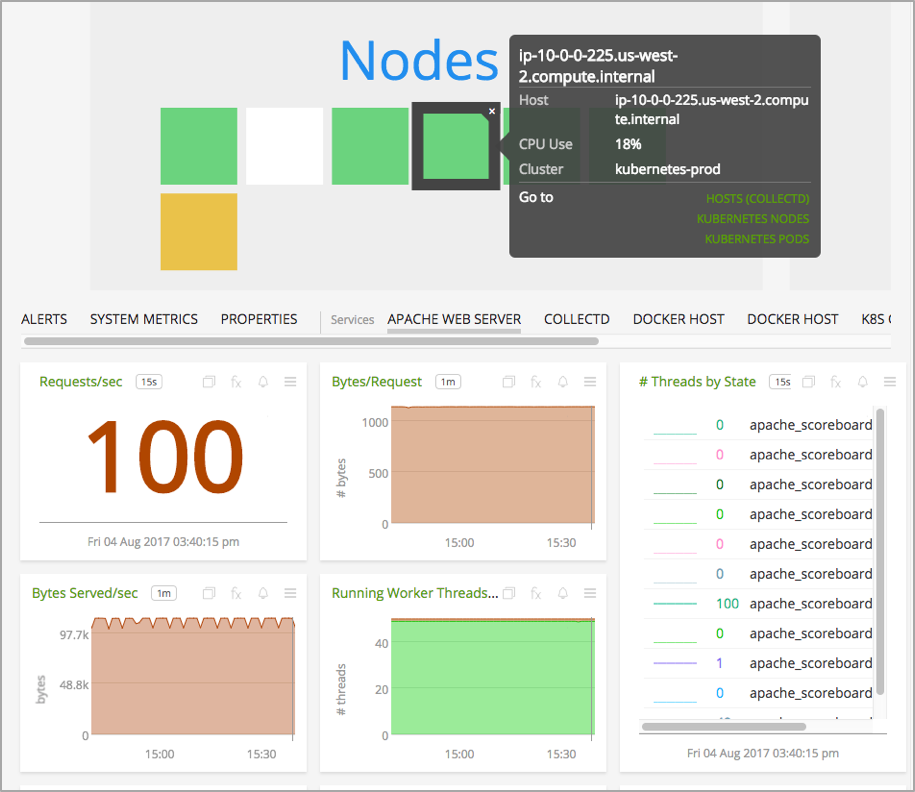Click copy icon on Running Worker Threads chart
Viewport: 915px width, 792px height.
pyautogui.click(x=509, y=593)
